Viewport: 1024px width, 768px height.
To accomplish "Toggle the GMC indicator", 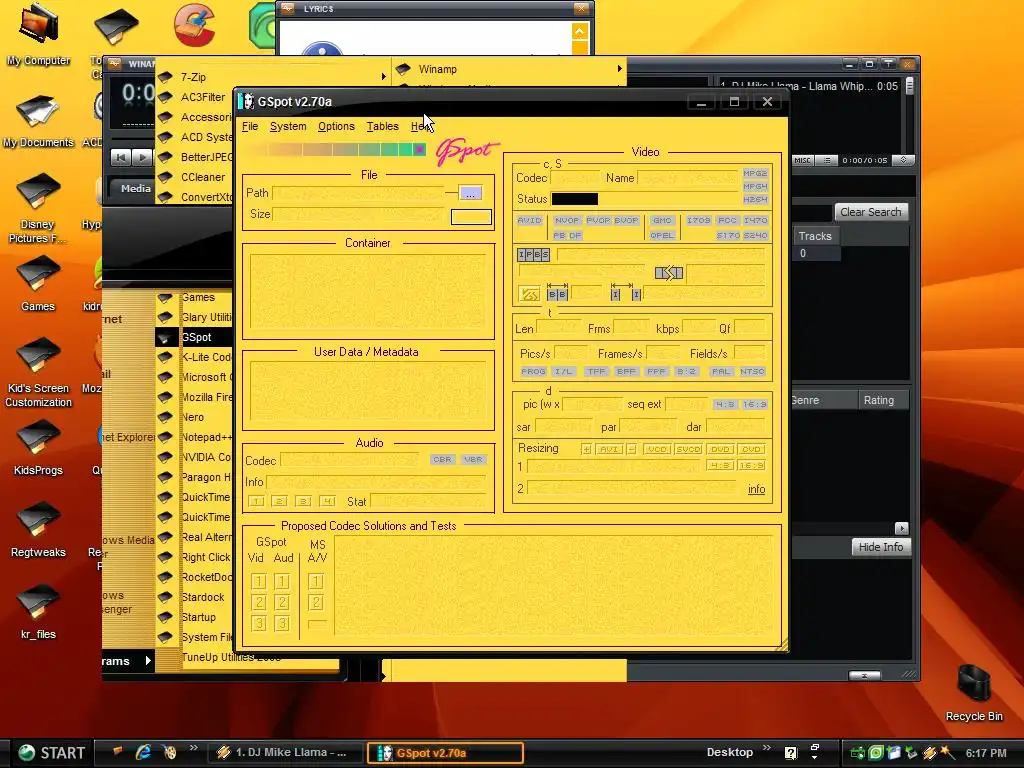I will (x=662, y=221).
